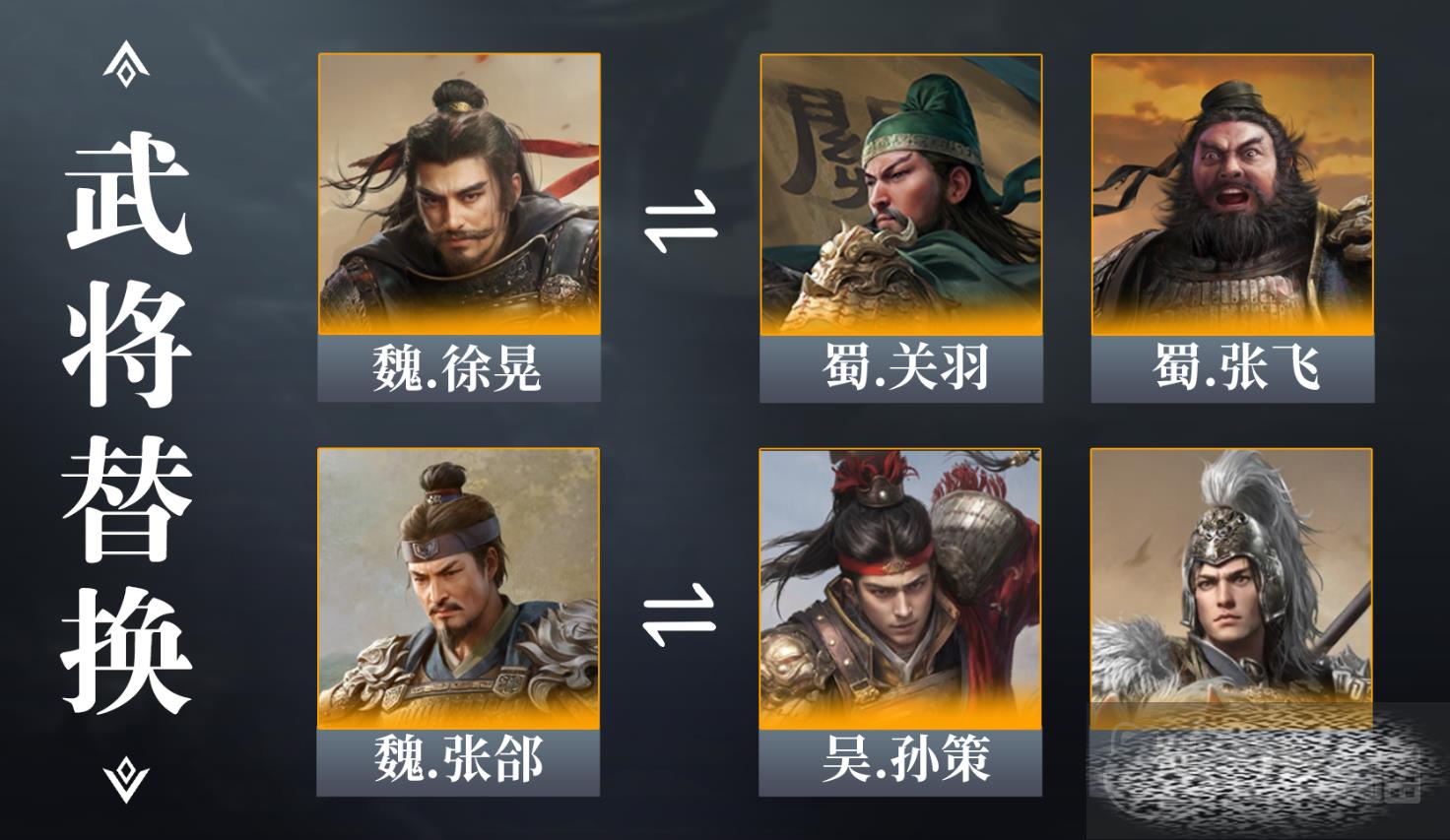Click the diamond ornament below the 武将替换 title
Screen dimensions: 1450x840
tap(126, 780)
